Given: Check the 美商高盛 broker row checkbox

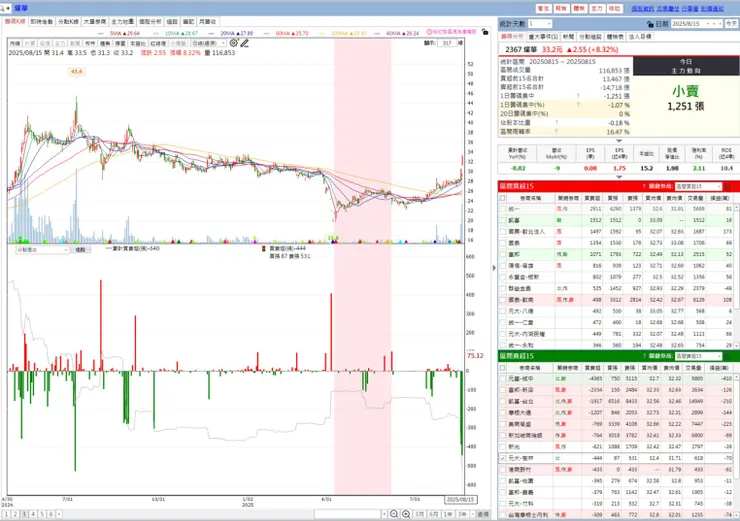Looking at the screenshot, I should 503,424.
